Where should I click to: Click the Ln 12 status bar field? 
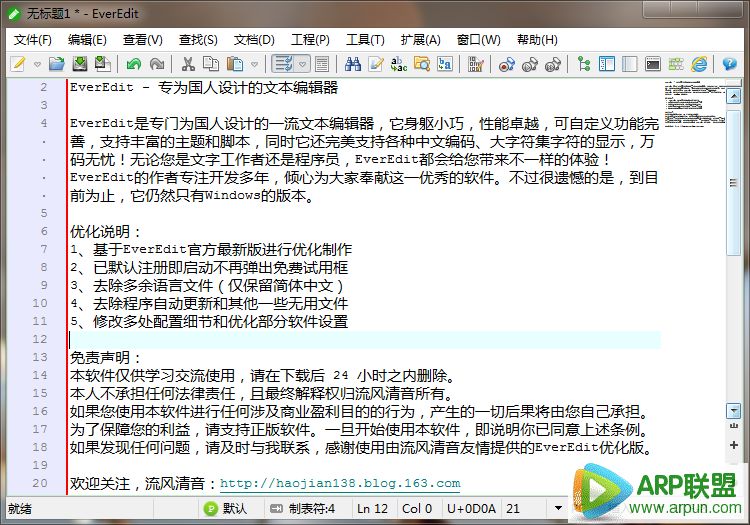[372, 509]
